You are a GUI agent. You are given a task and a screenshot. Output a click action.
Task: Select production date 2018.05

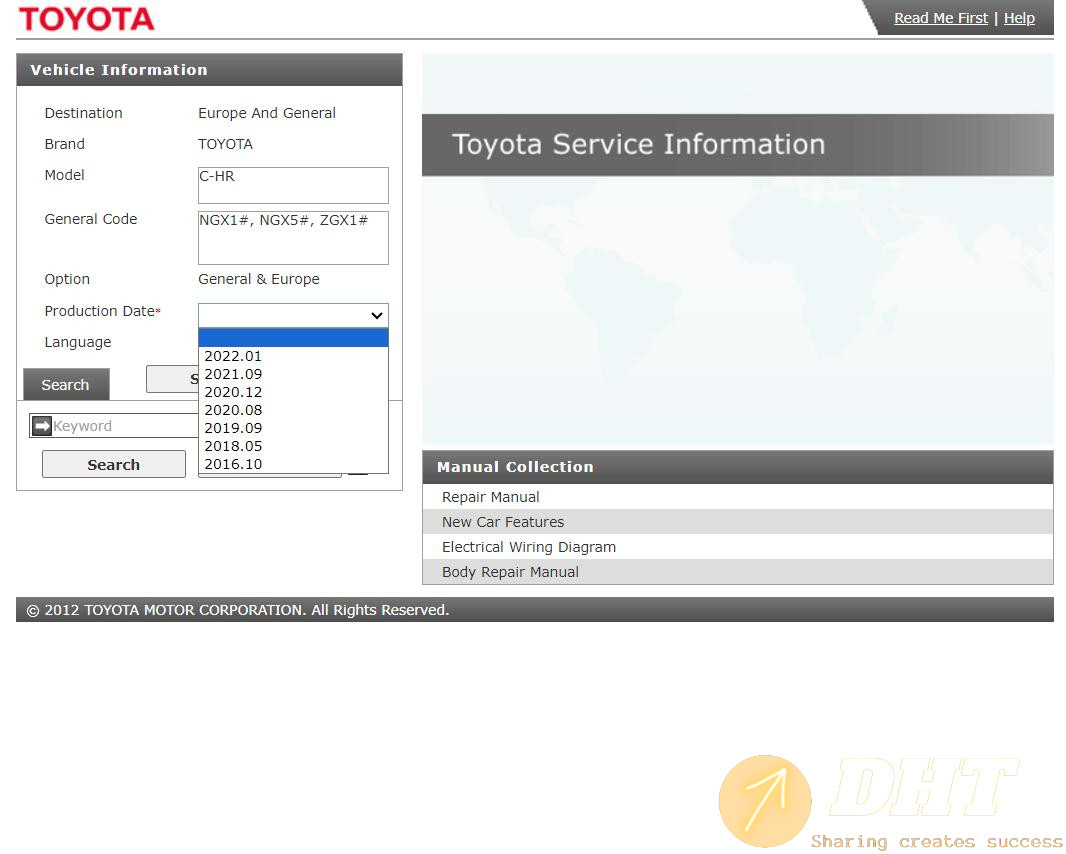pos(293,446)
